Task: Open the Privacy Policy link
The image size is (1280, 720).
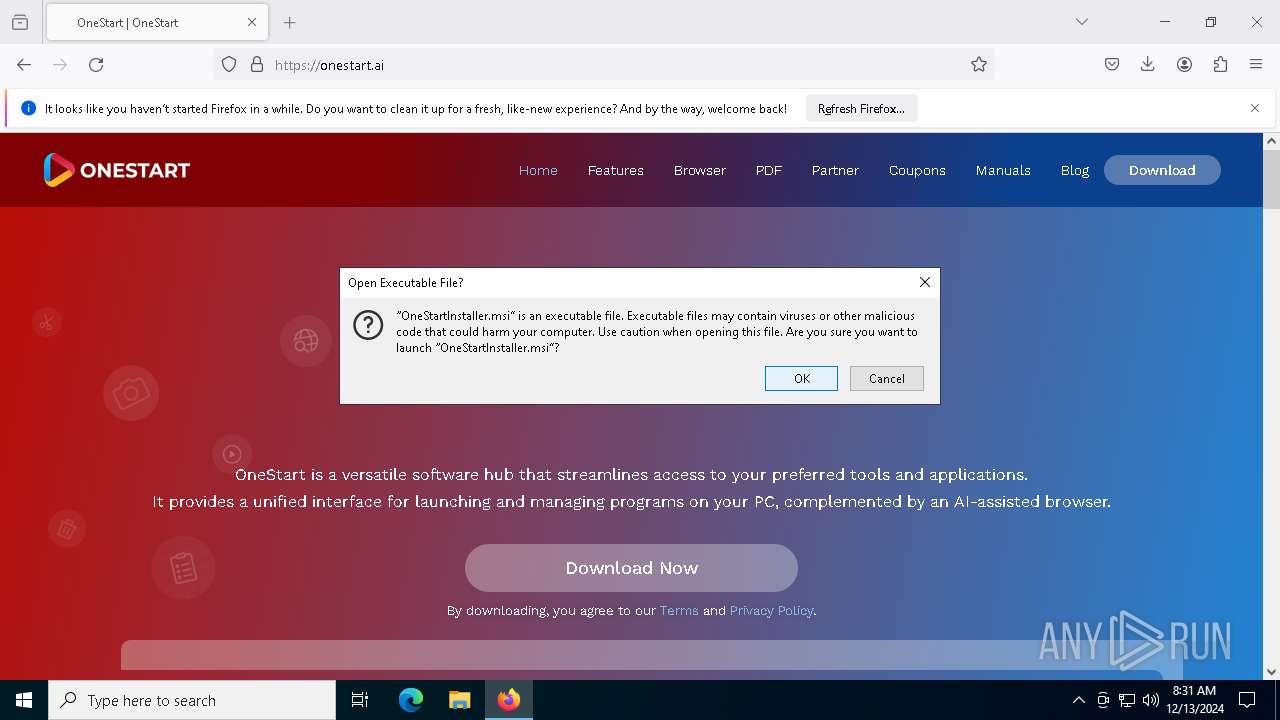Action: [771, 610]
